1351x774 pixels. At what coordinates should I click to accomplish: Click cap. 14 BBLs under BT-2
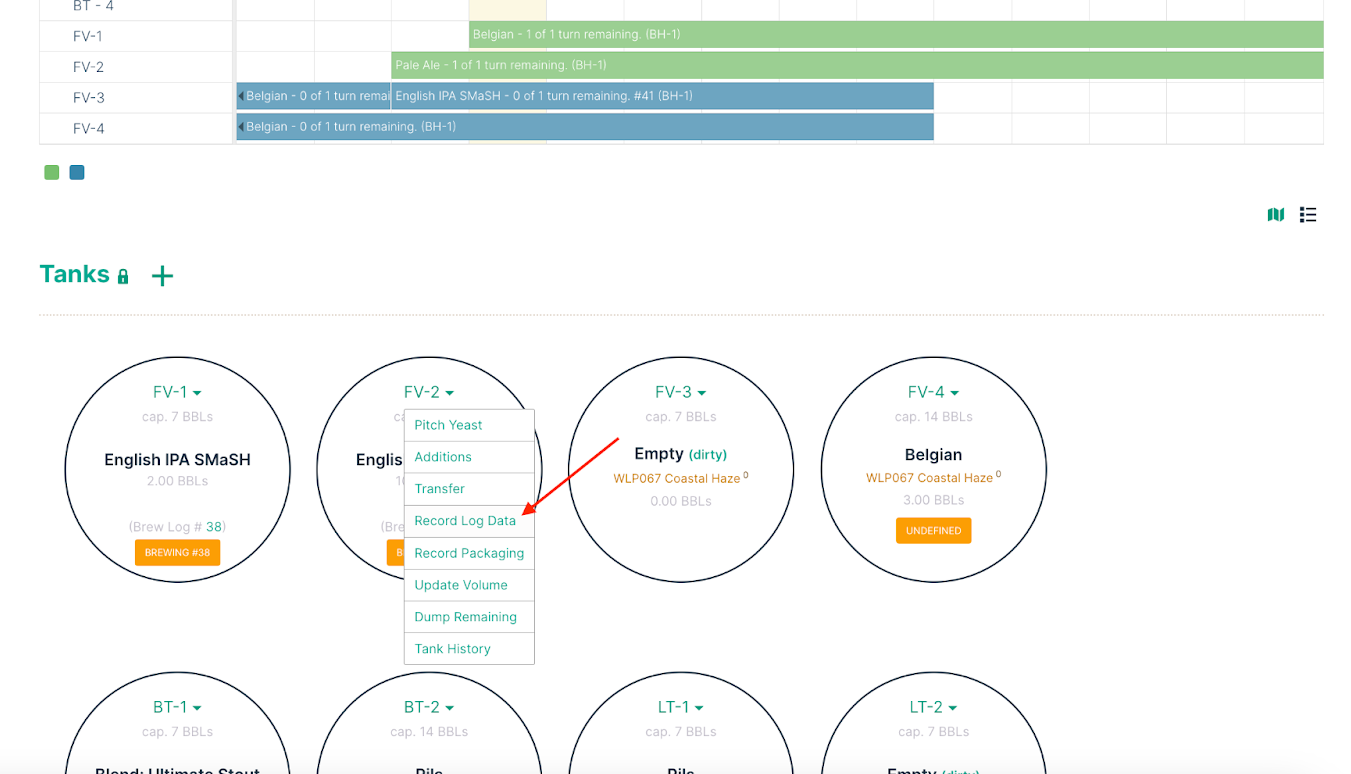click(429, 732)
